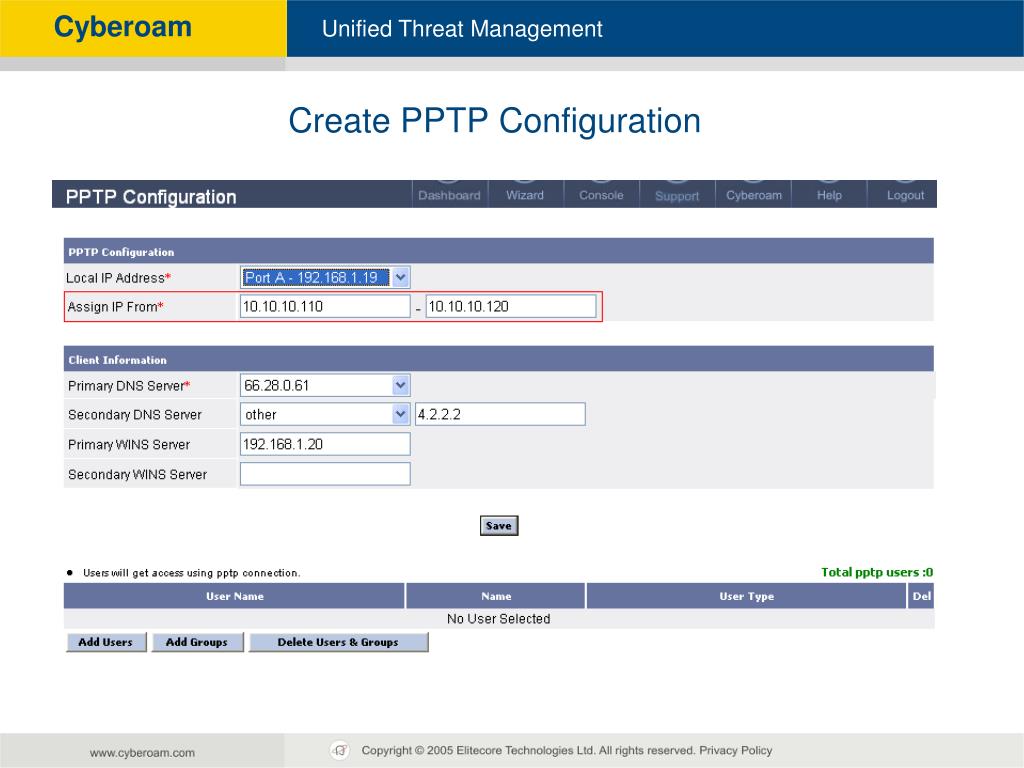Open the Wizard menu item
Image resolution: width=1024 pixels, height=768 pixels.
click(524, 195)
